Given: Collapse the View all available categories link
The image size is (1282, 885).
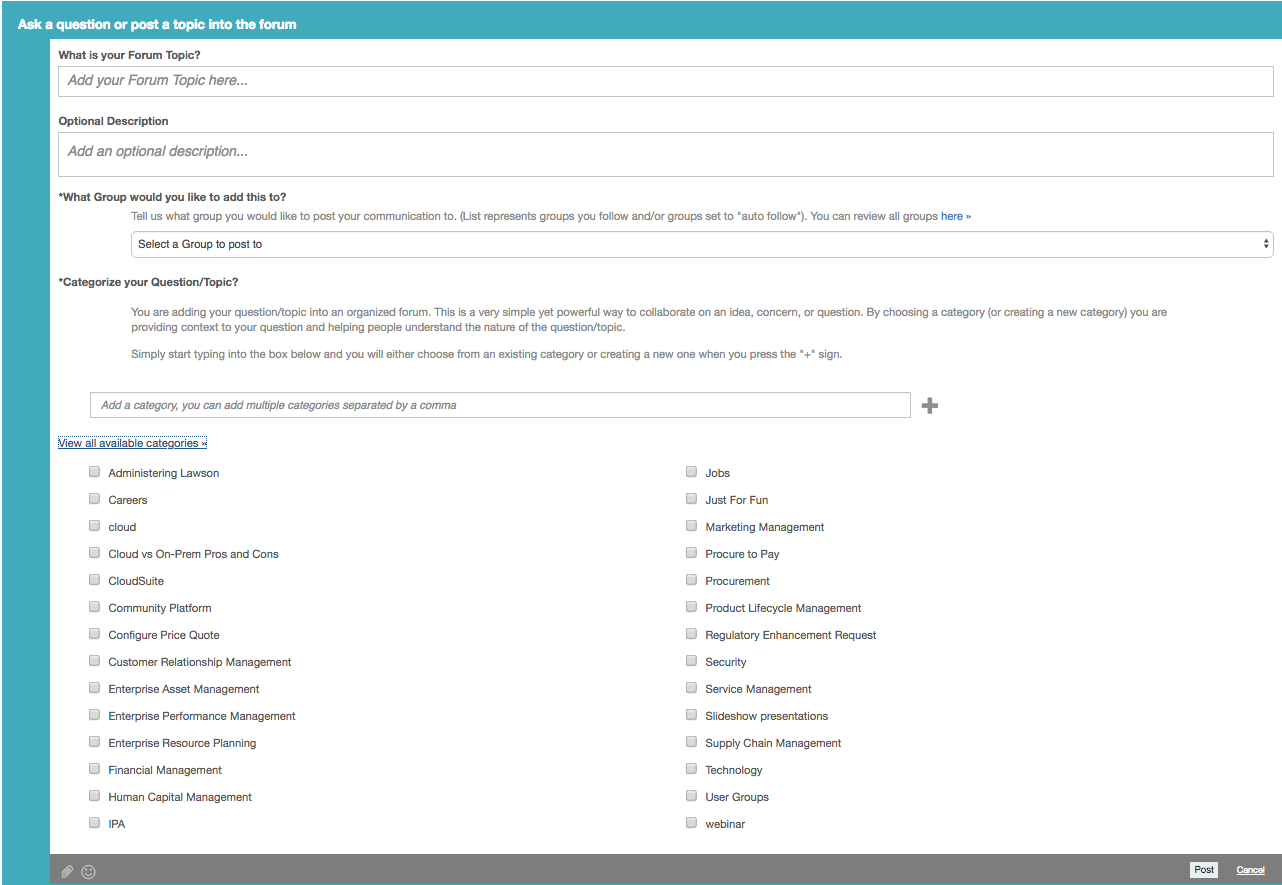Looking at the screenshot, I should pos(132,443).
